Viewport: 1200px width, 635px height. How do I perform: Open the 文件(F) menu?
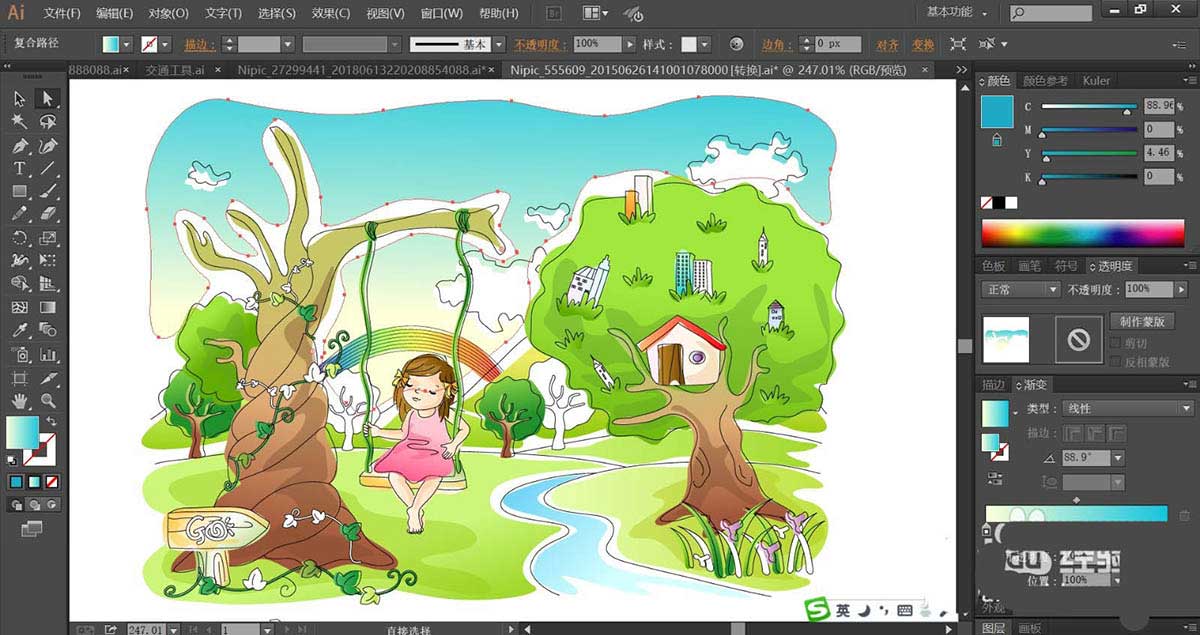point(62,13)
